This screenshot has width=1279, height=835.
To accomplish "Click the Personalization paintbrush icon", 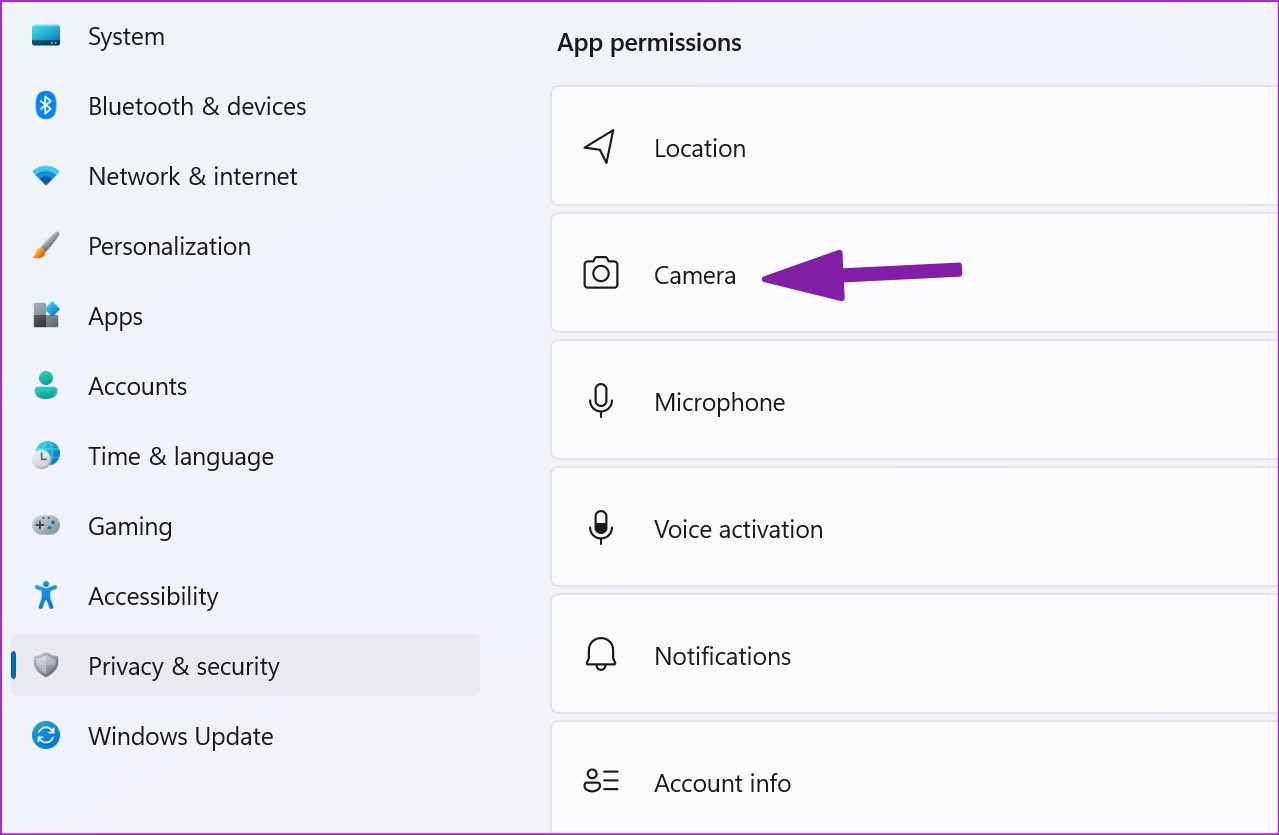I will click(46, 246).
